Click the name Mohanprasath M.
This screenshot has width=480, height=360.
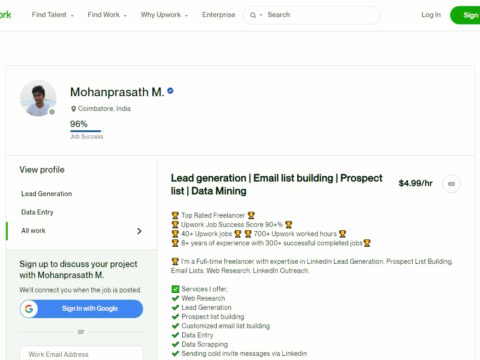coord(117,92)
